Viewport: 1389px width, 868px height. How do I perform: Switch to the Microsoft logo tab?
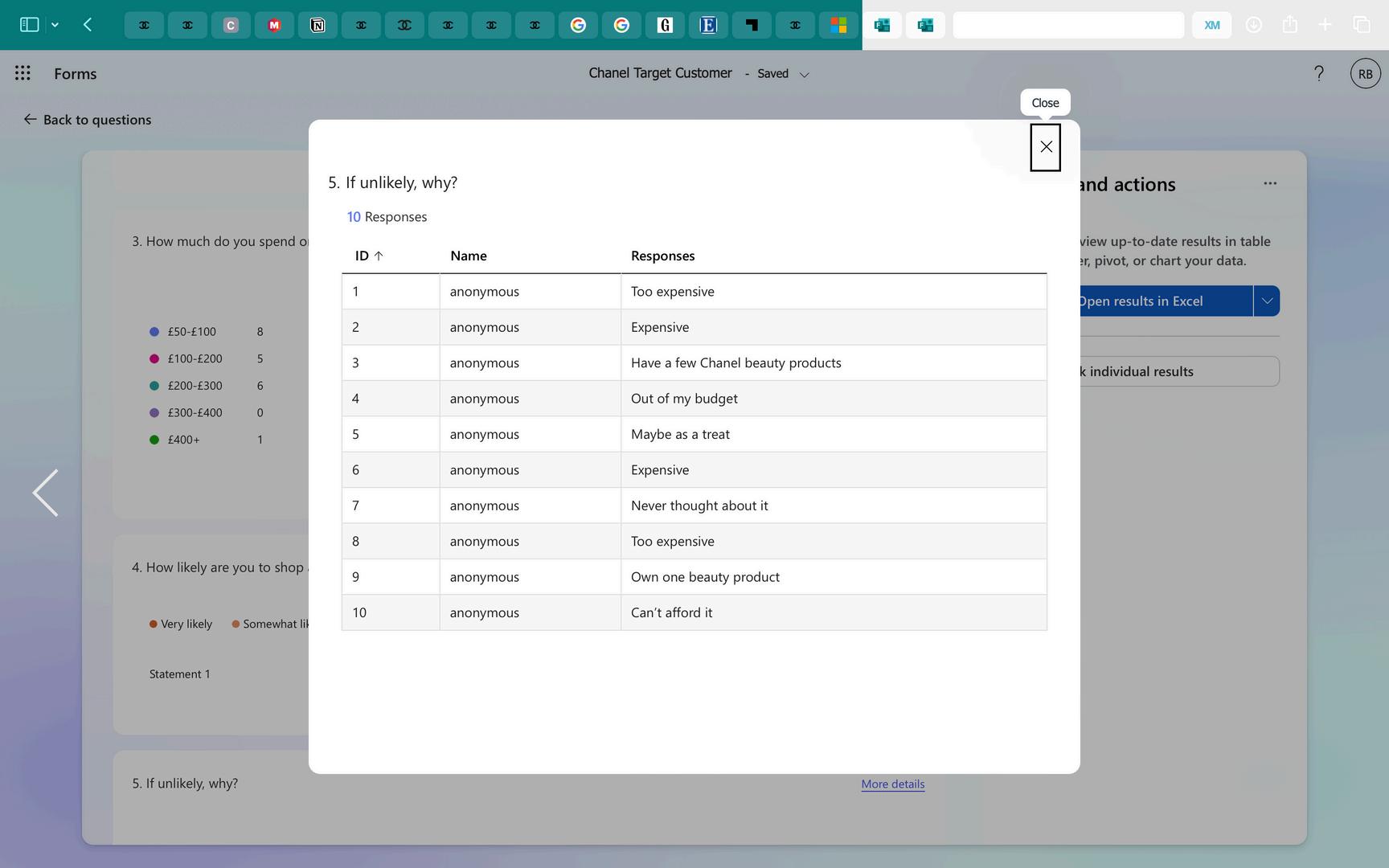pyautogui.click(x=838, y=25)
